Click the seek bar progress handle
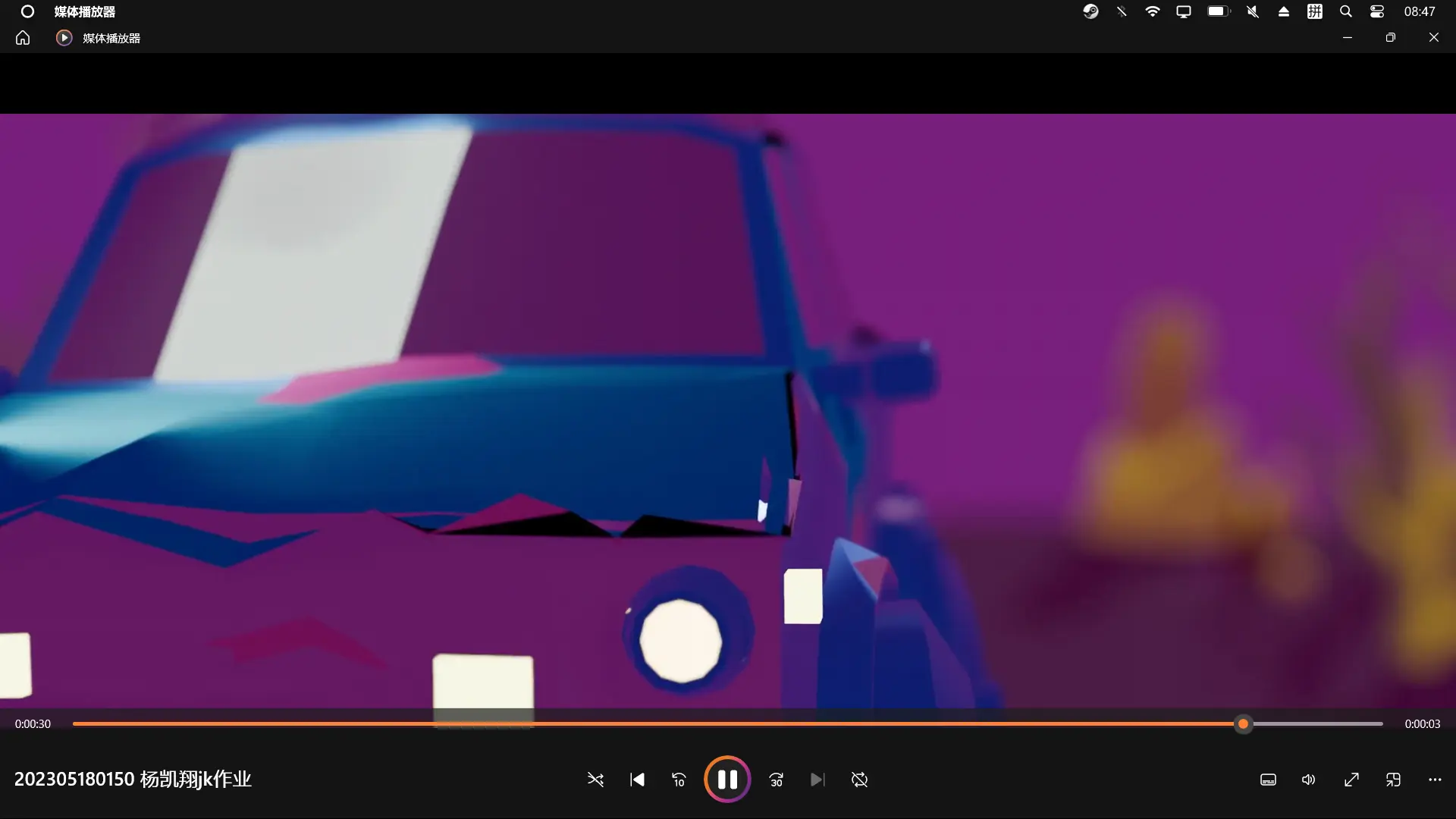Image resolution: width=1456 pixels, height=819 pixels. click(x=1243, y=724)
